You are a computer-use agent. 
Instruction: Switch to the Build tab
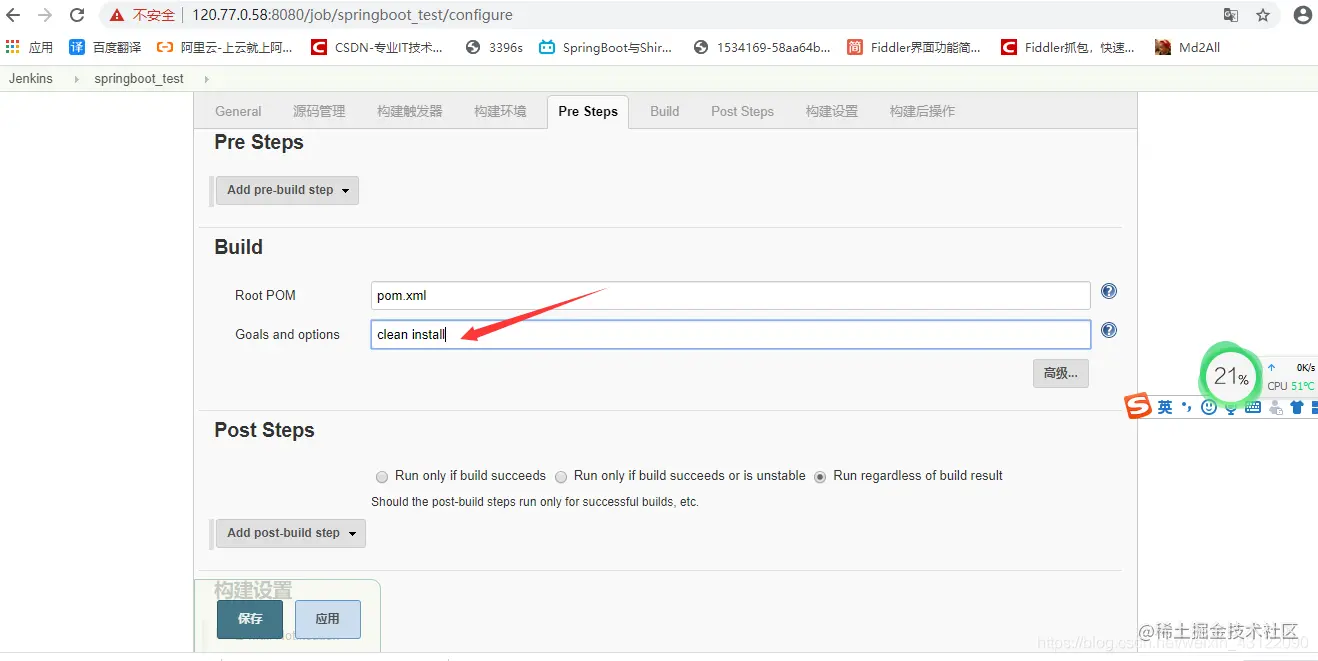coord(664,111)
